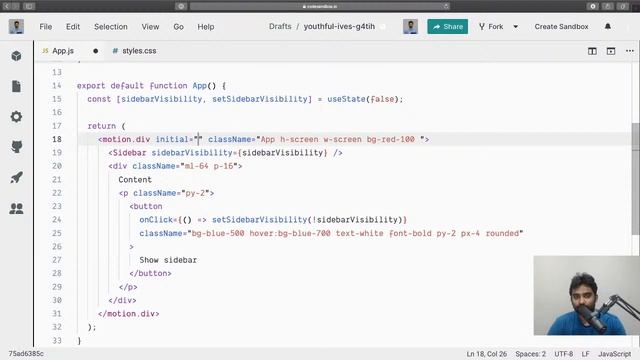
Task: Open the Explorer file icon in sidebar
Action: pyautogui.click(x=16, y=87)
